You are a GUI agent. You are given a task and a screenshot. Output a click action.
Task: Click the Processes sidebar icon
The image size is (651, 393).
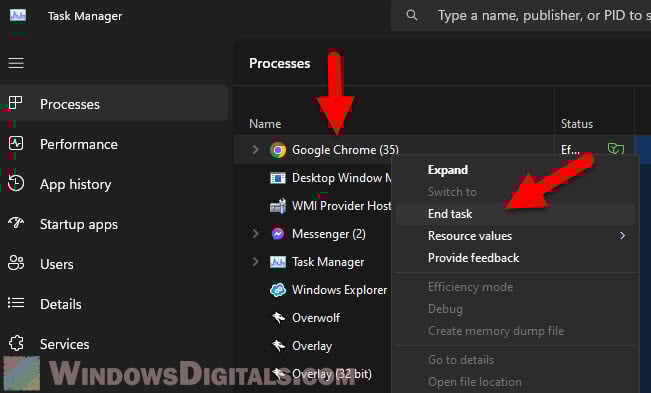[x=15, y=103]
